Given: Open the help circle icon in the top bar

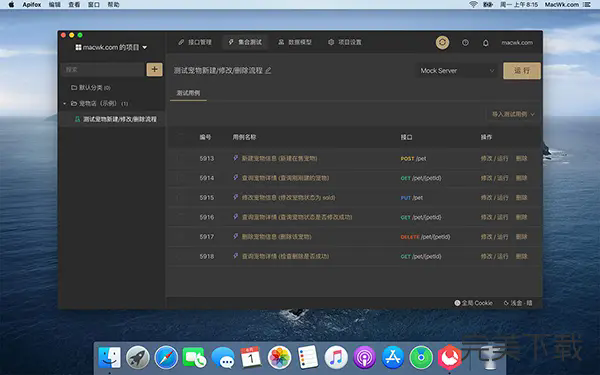Looking at the screenshot, I should coord(465,42).
